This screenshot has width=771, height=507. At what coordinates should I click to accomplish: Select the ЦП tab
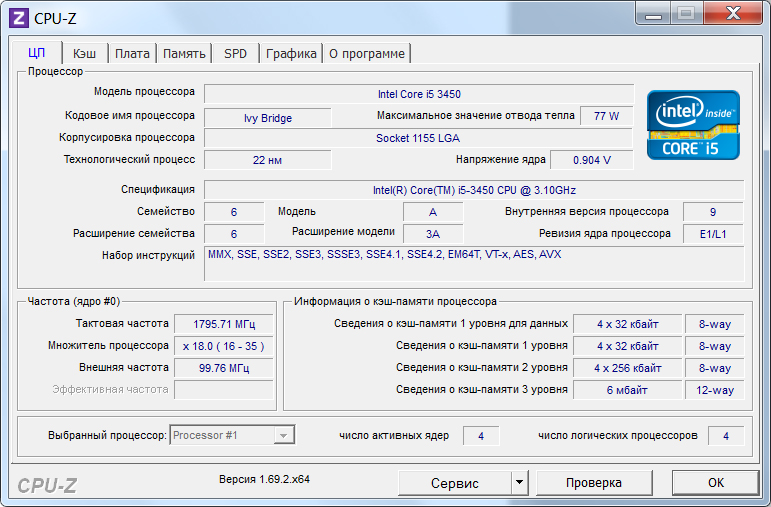(x=37, y=53)
